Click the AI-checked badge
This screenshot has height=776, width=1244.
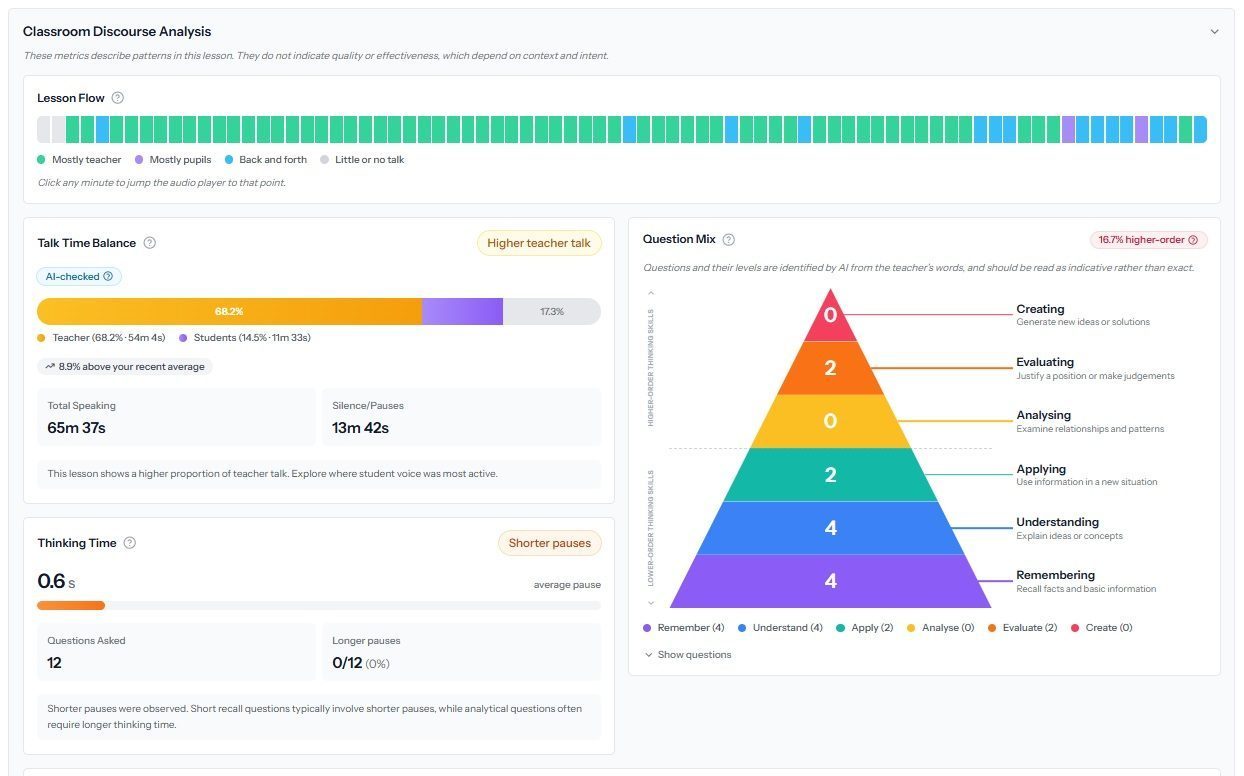(79, 277)
